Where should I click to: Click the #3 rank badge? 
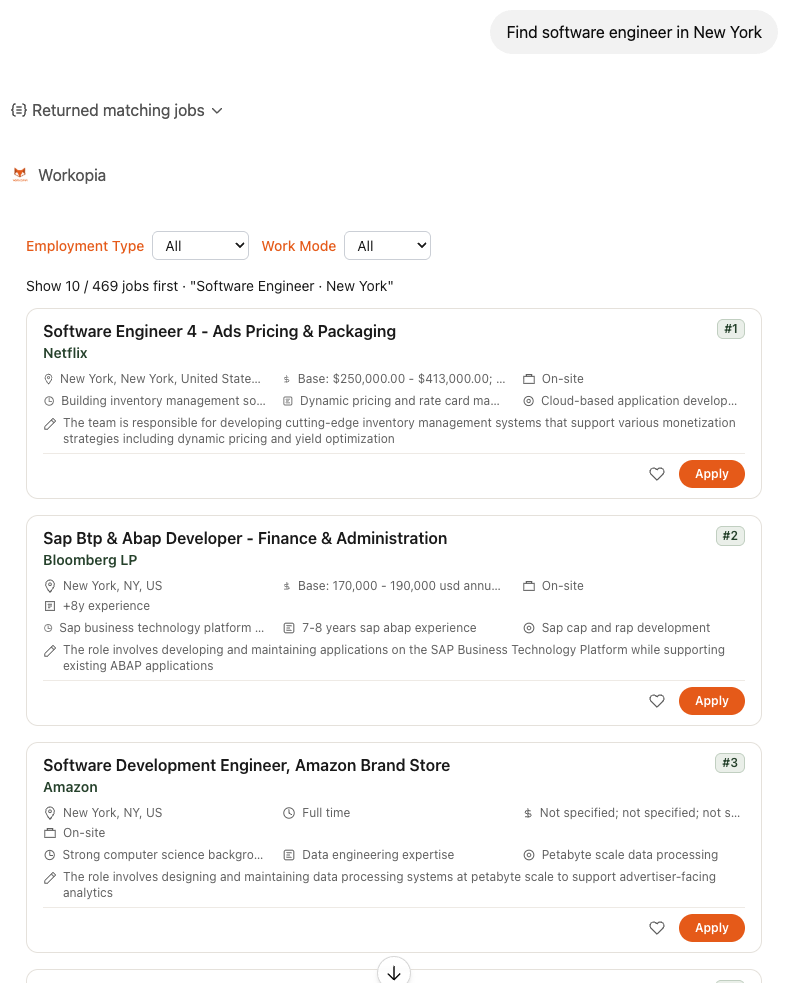click(730, 762)
